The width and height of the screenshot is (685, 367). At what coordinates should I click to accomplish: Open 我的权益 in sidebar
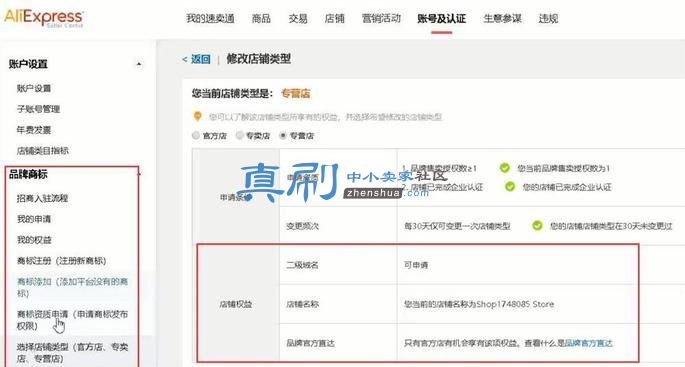tap(34, 240)
